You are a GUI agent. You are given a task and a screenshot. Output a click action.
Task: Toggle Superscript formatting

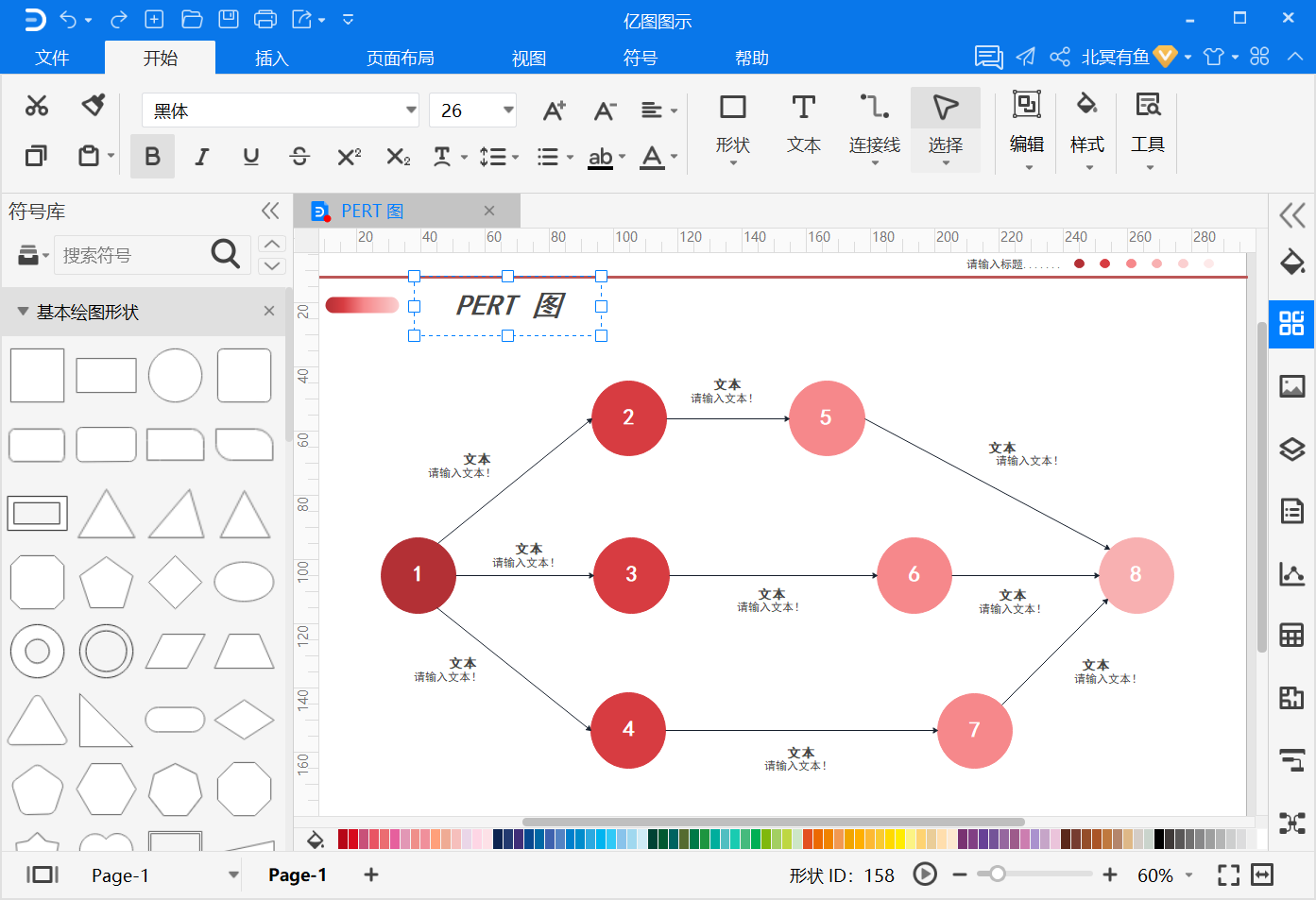(x=349, y=156)
